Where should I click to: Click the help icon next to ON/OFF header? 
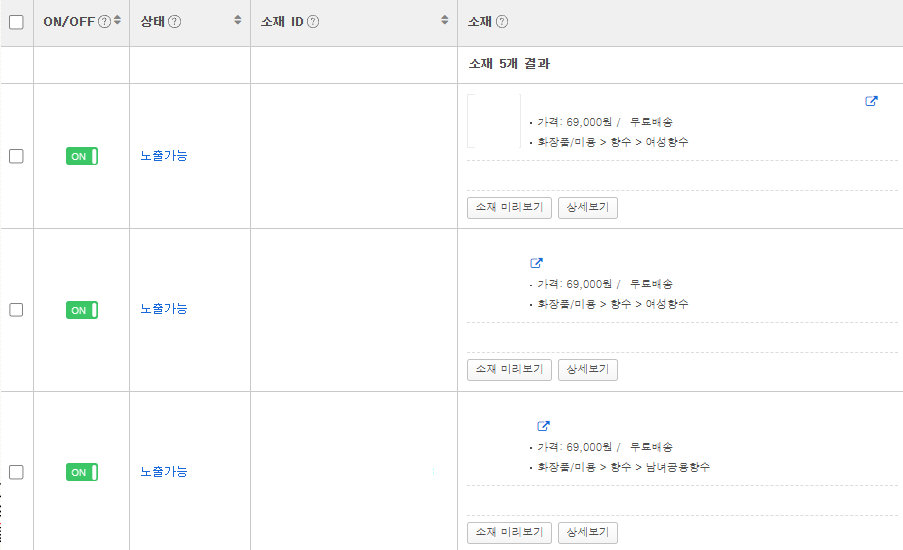tap(105, 22)
